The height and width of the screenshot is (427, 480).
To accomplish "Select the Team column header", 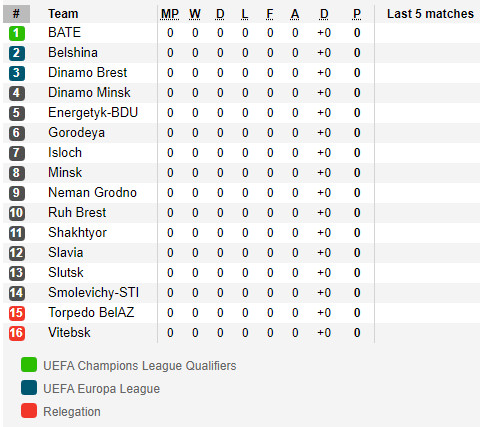I will coord(63,14).
